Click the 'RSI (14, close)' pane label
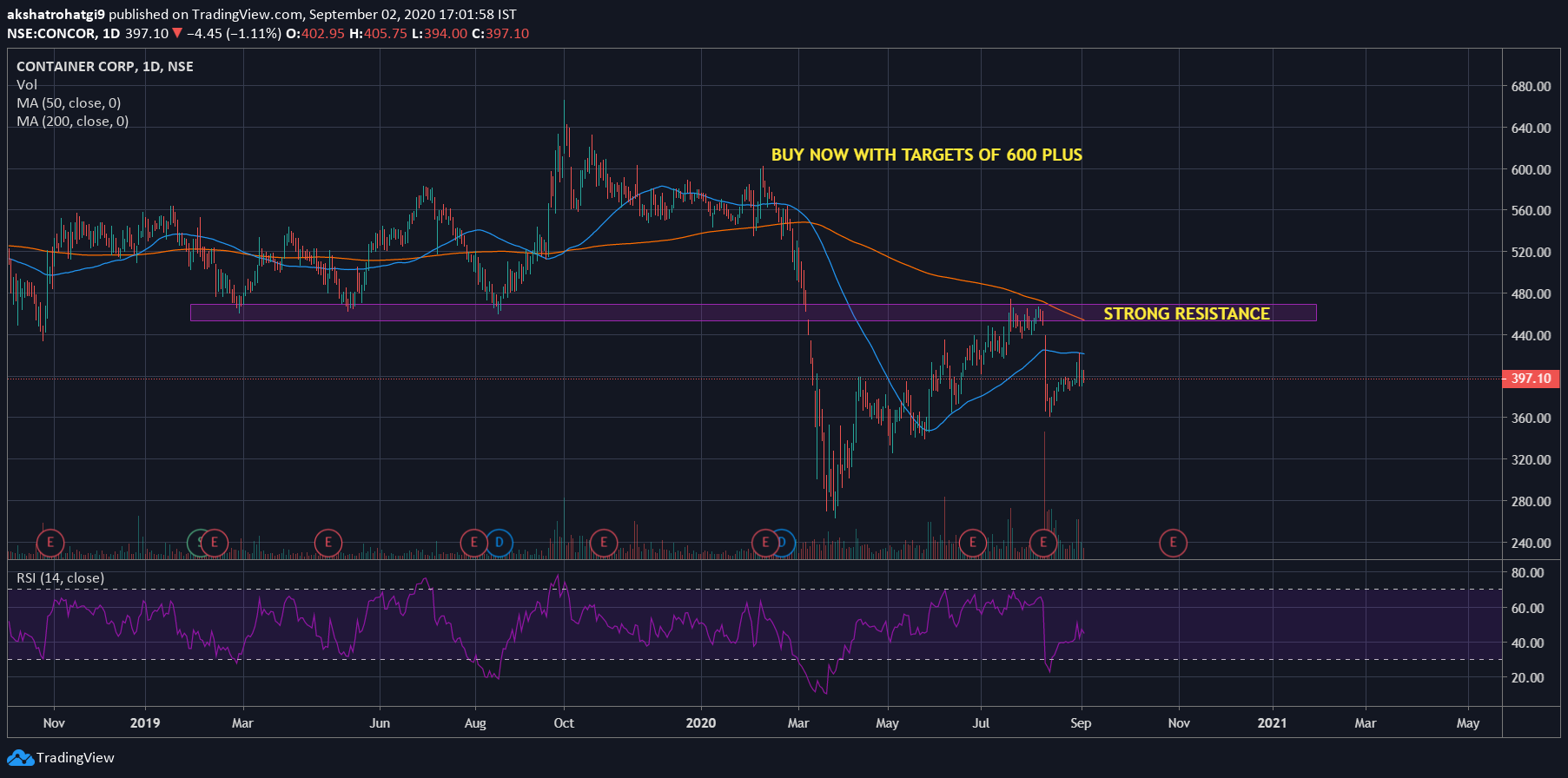The height and width of the screenshot is (778, 1568). click(61, 578)
